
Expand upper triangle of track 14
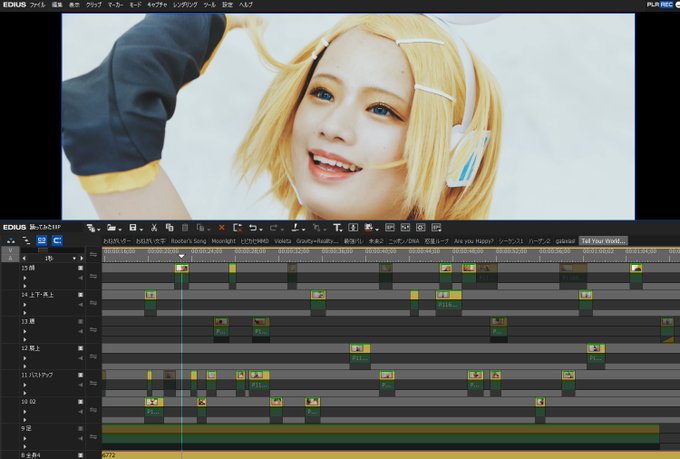[25, 305]
